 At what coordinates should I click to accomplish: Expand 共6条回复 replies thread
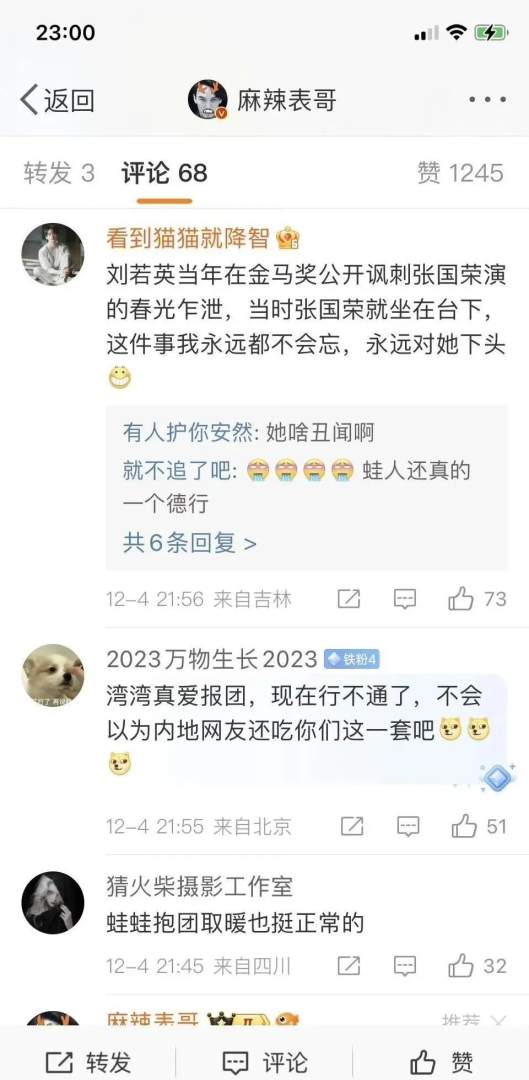click(x=189, y=543)
